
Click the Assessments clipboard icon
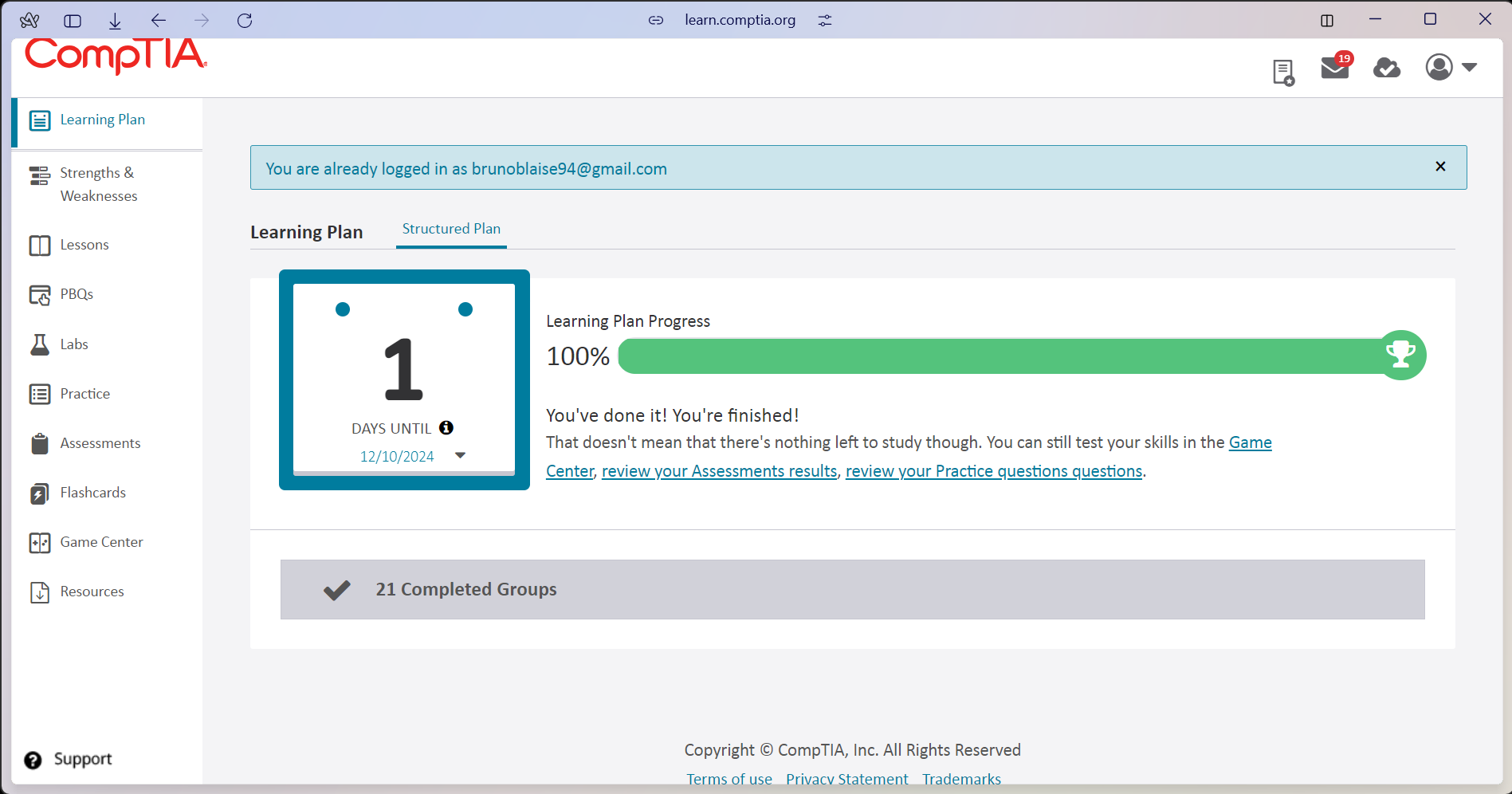pos(40,443)
